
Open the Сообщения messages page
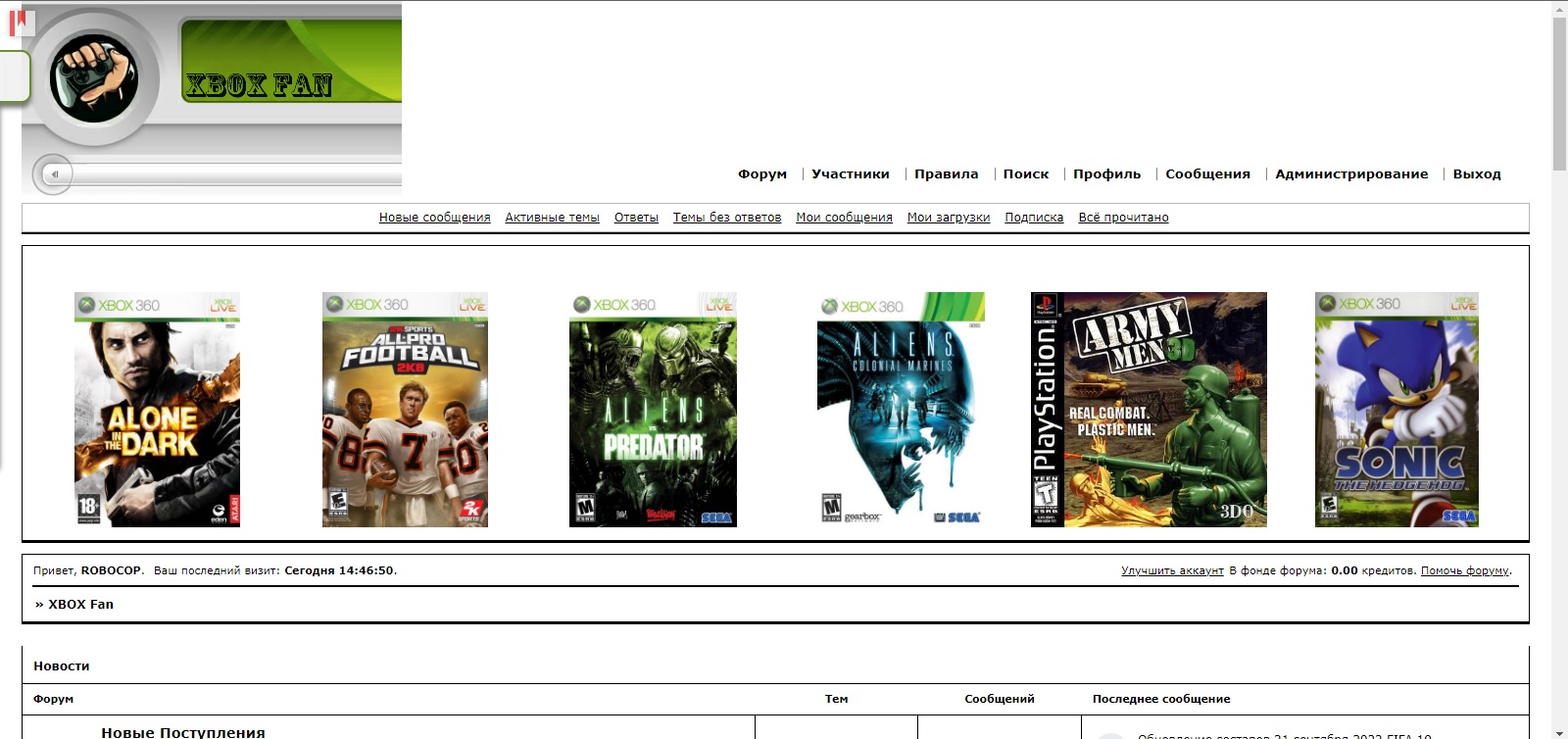[1207, 173]
